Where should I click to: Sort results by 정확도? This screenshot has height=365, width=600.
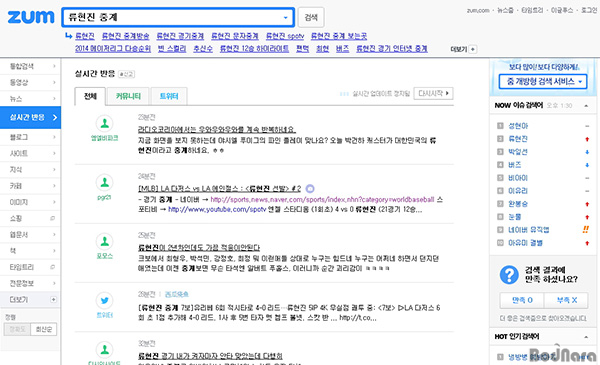click(x=17, y=329)
